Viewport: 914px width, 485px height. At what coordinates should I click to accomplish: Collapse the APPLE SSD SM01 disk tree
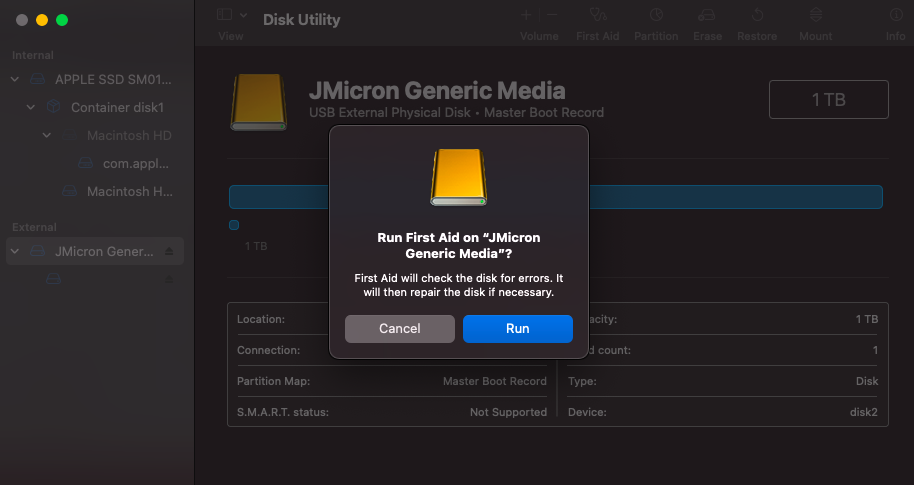(15, 79)
